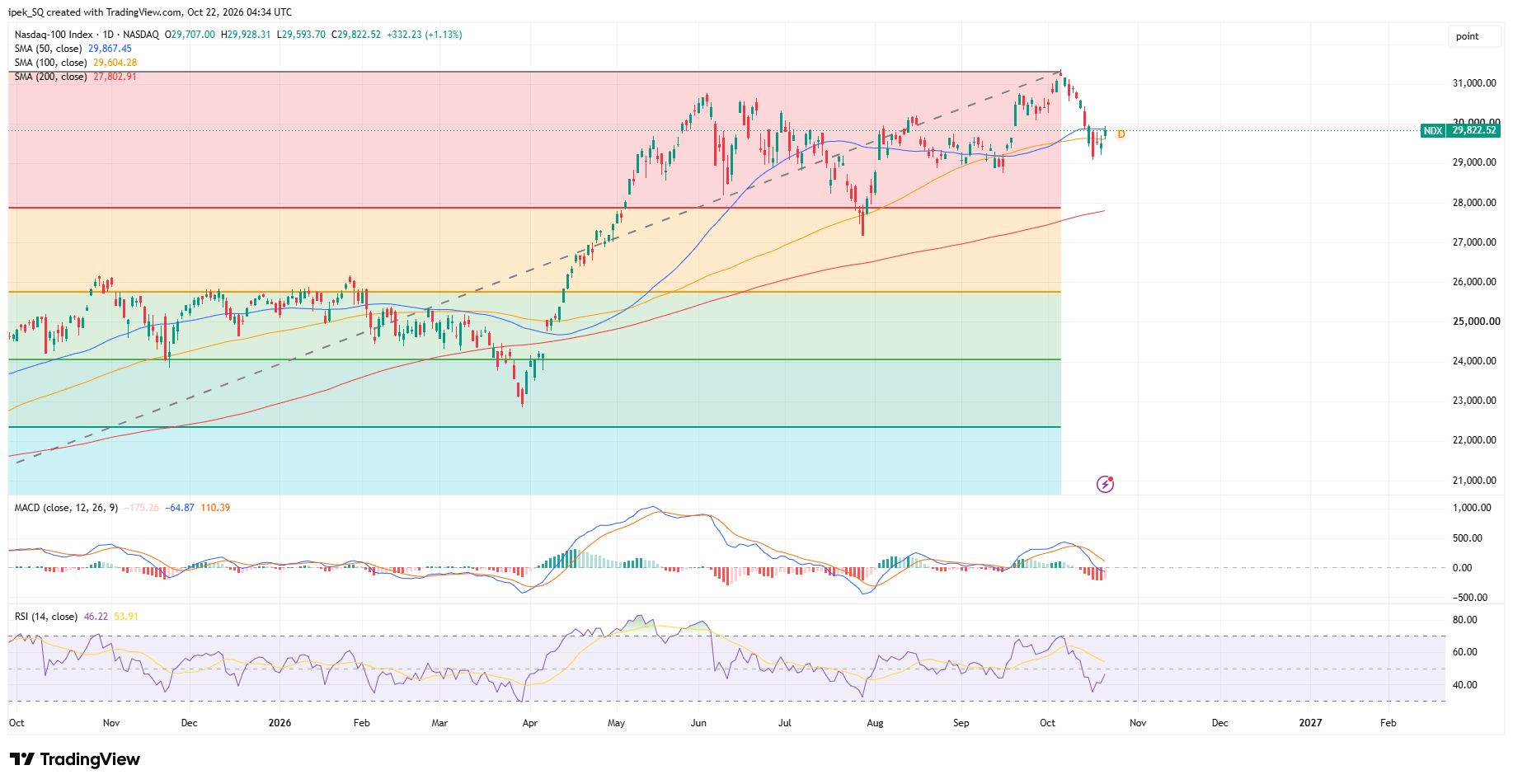Image resolution: width=1513 pixels, height=784 pixels.
Task: Click the MACD value -64.87
Action: 180,508
